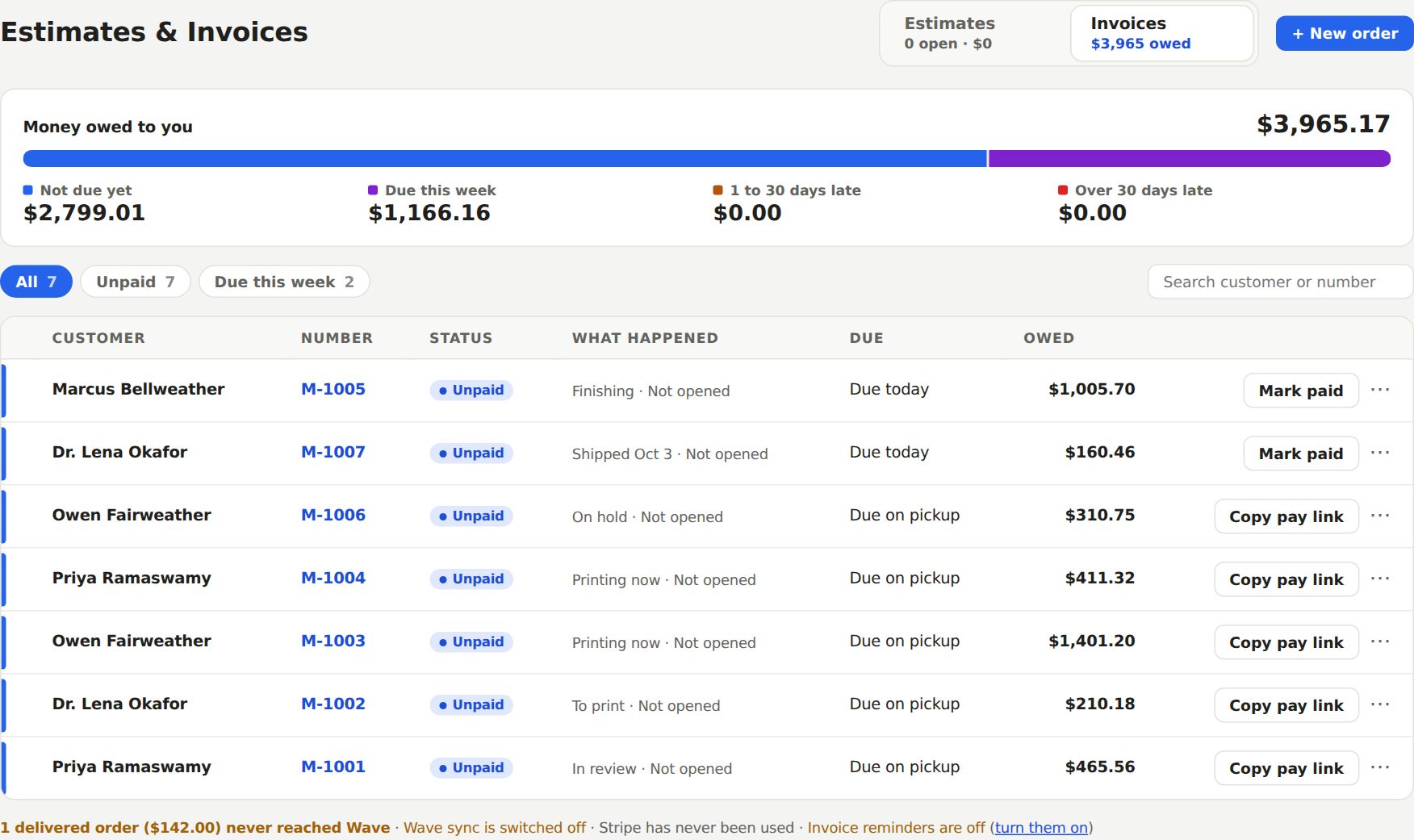Open more options for invoice M-1004

coord(1379,579)
